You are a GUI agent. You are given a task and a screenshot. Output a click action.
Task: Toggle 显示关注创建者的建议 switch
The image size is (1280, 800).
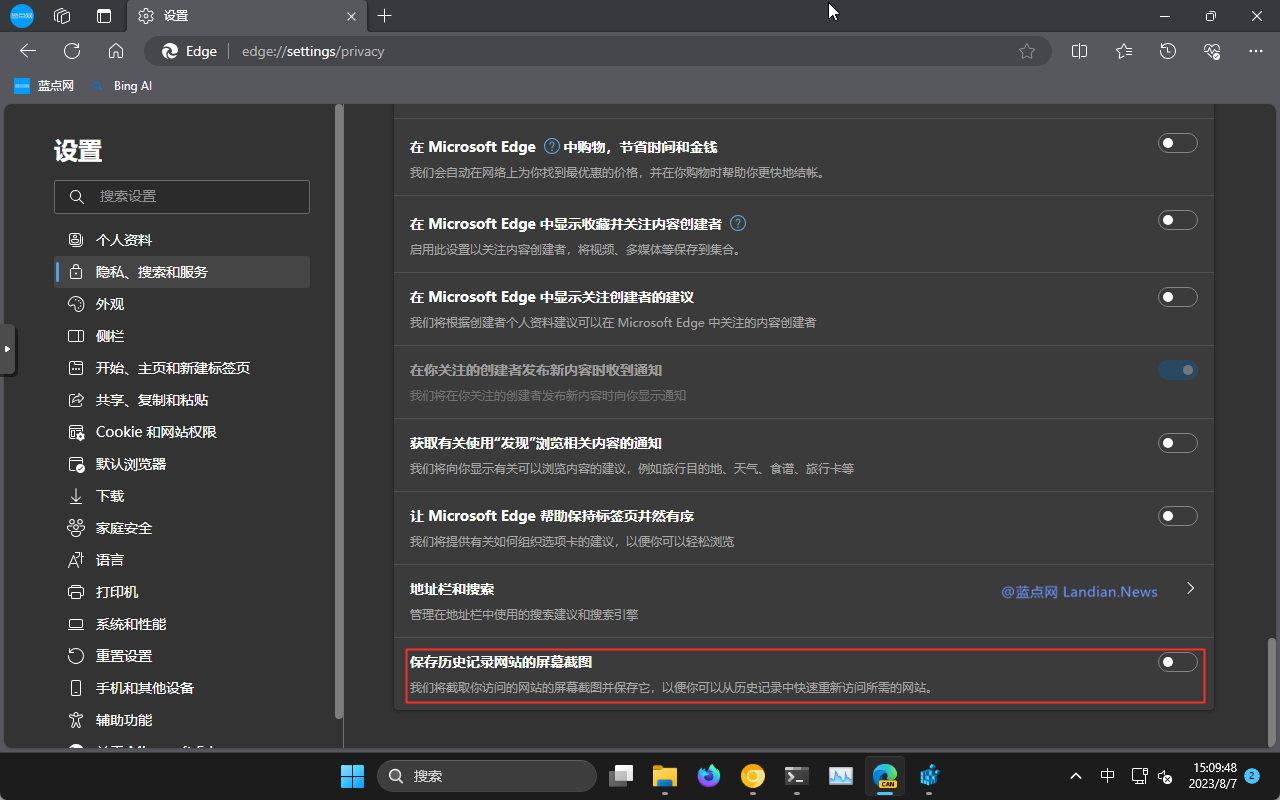point(1177,297)
